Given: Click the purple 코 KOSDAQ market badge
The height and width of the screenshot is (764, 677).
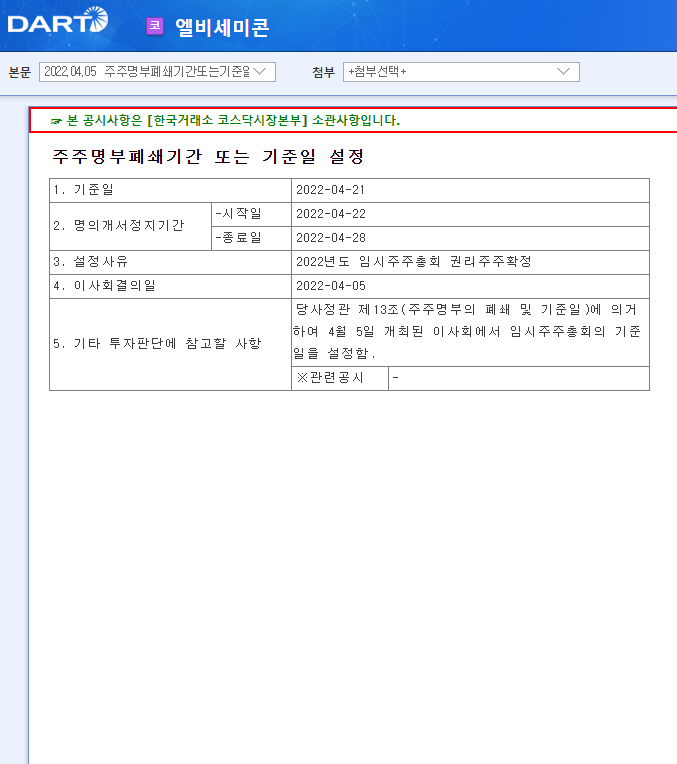Looking at the screenshot, I should click(155, 26).
